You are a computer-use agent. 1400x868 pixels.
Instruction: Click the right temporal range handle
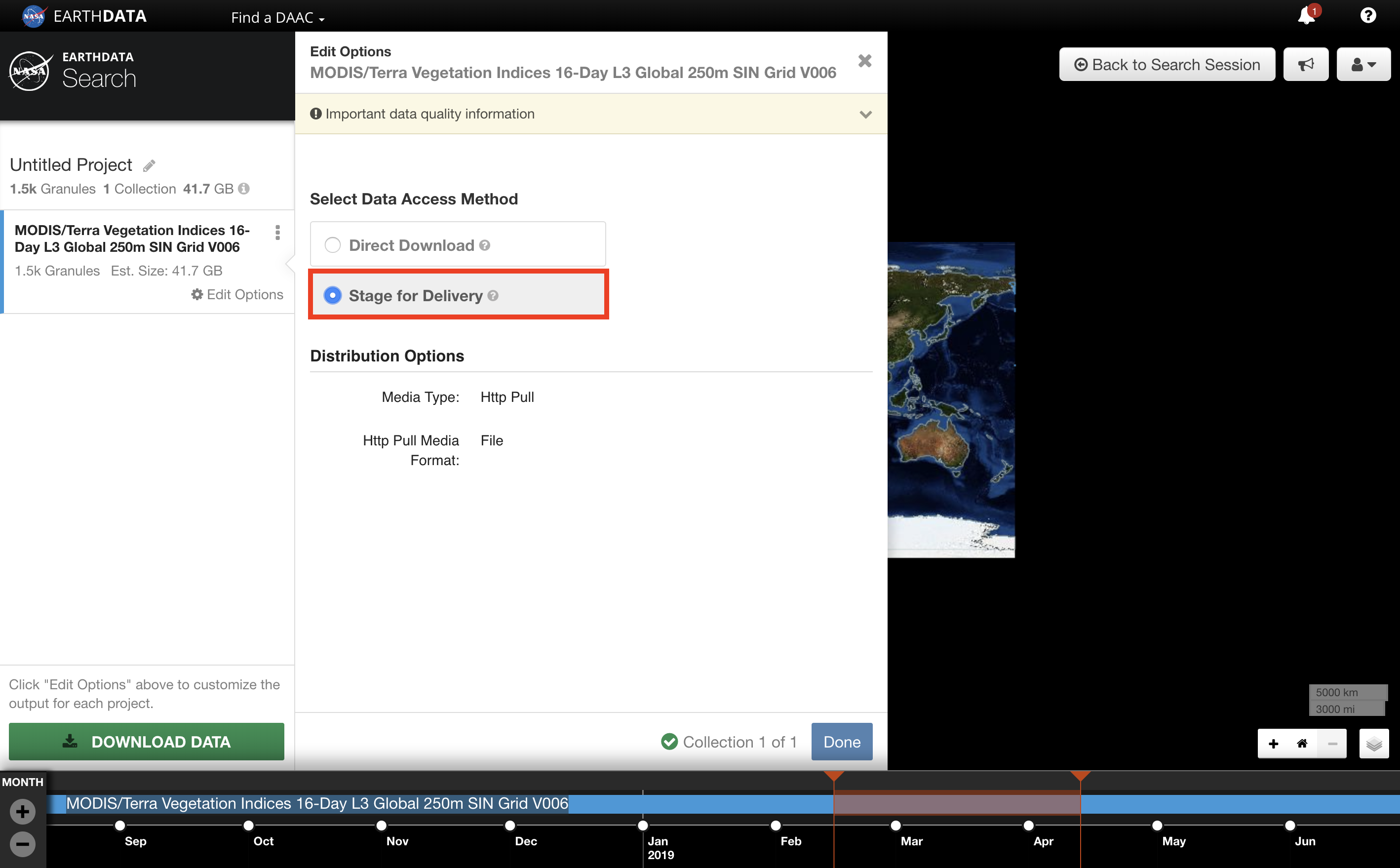point(1080,776)
